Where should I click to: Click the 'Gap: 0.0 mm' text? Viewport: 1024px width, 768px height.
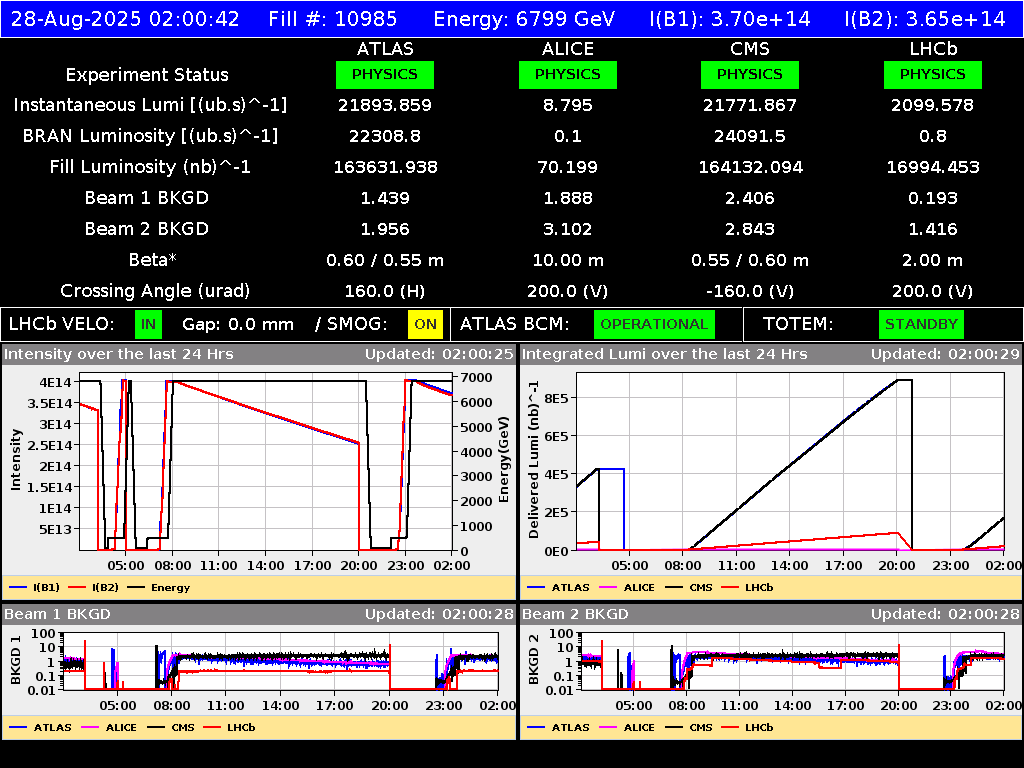point(238,324)
